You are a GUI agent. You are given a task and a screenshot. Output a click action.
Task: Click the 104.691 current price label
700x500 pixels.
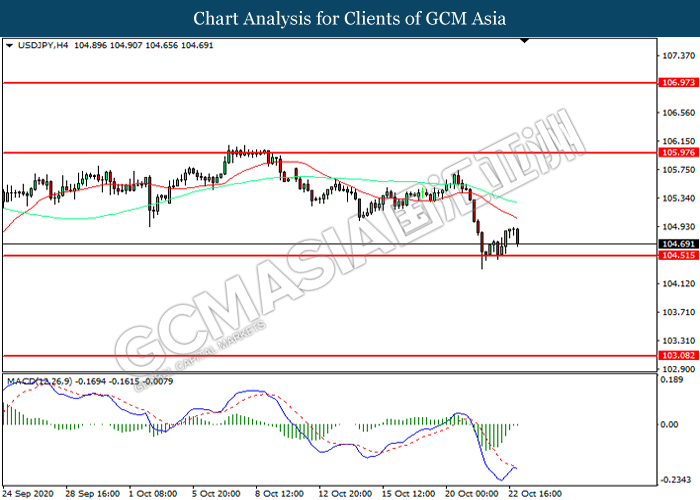click(678, 244)
